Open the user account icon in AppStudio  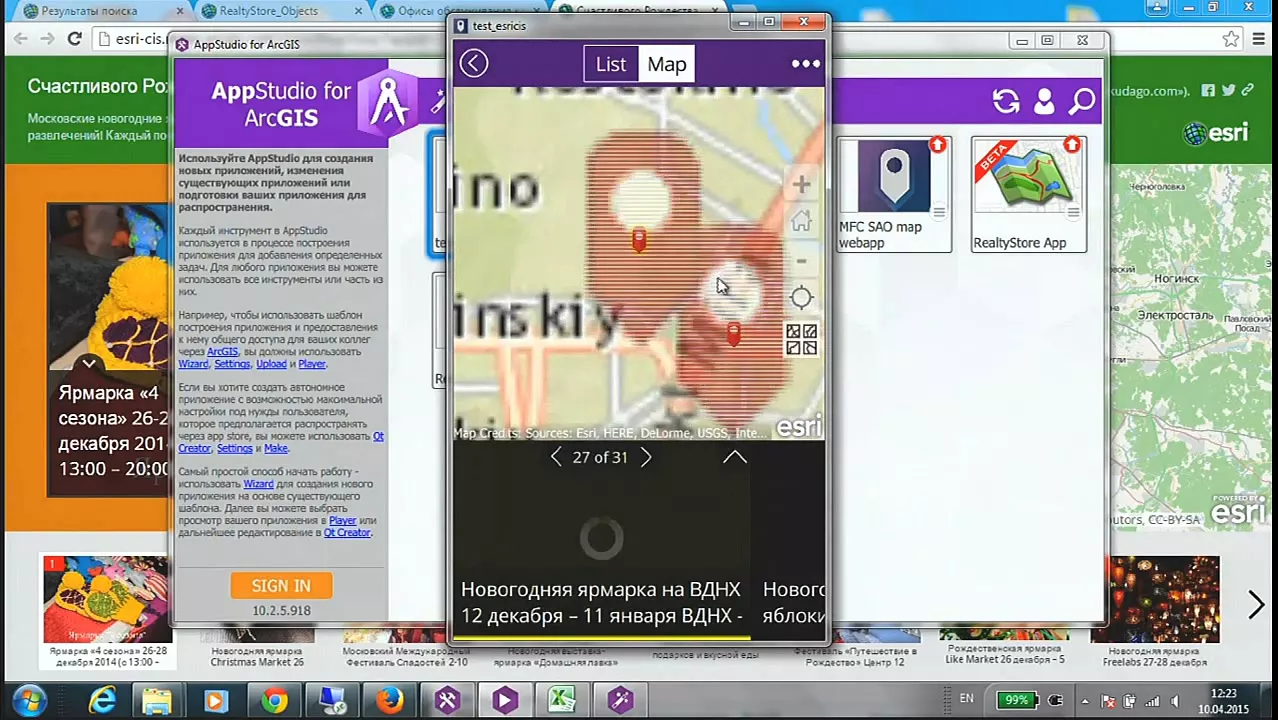click(1044, 101)
